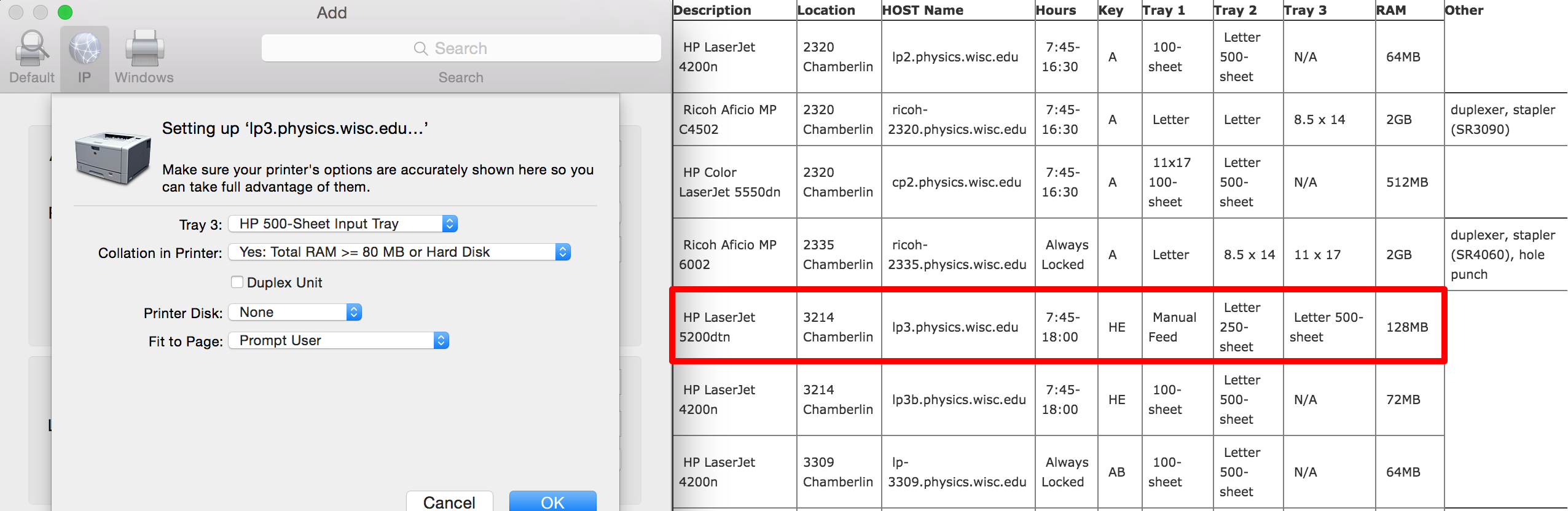
Task: Click Letter 500-sheet Tray 3 cell
Action: pyautogui.click(x=1329, y=327)
